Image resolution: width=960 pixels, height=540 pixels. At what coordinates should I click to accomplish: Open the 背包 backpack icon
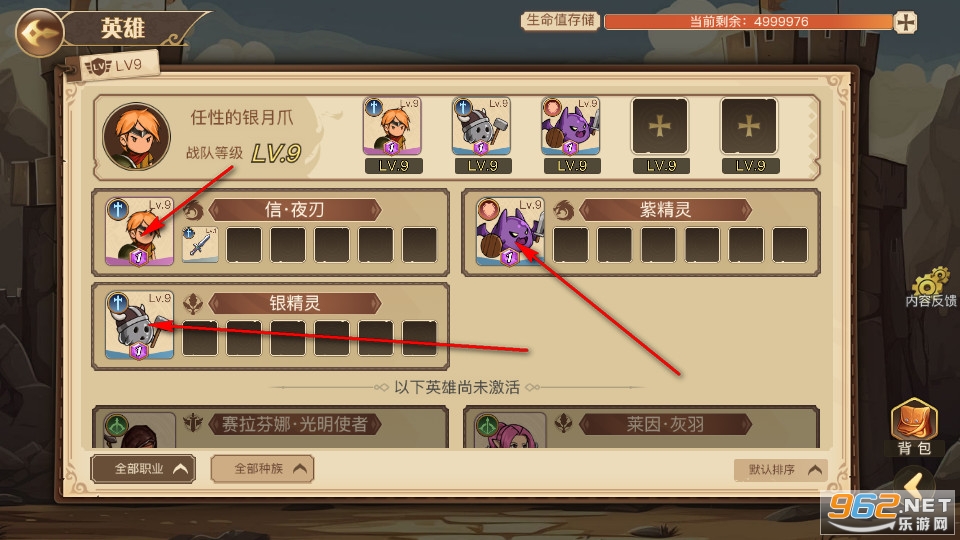pos(914,427)
